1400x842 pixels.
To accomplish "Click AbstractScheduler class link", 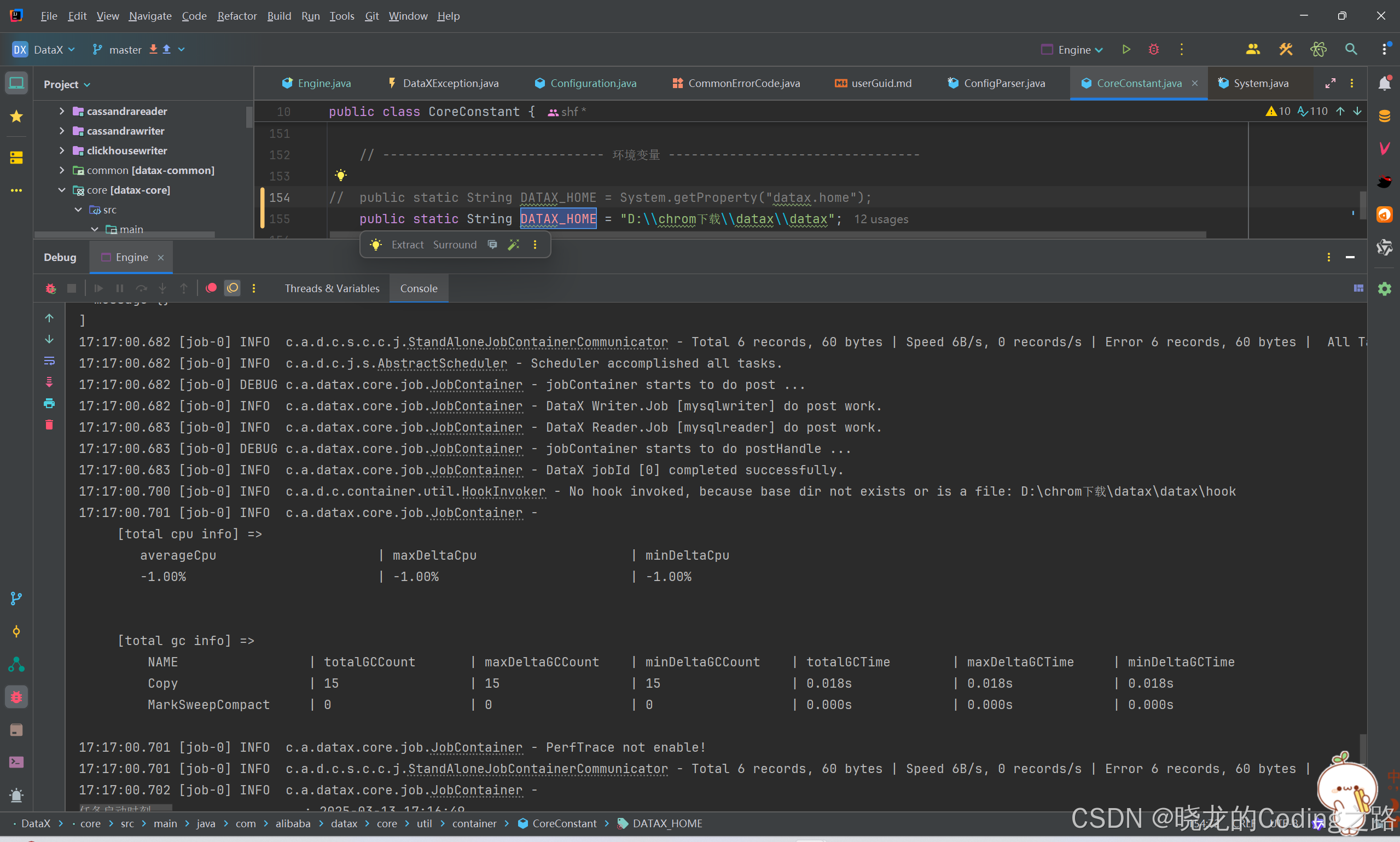I will (x=442, y=363).
